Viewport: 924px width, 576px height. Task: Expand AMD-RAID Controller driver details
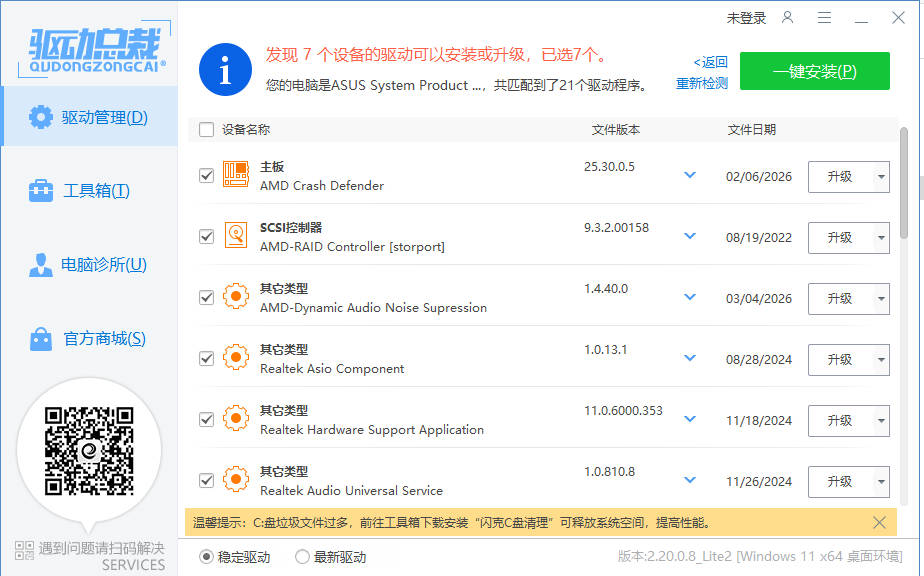690,236
